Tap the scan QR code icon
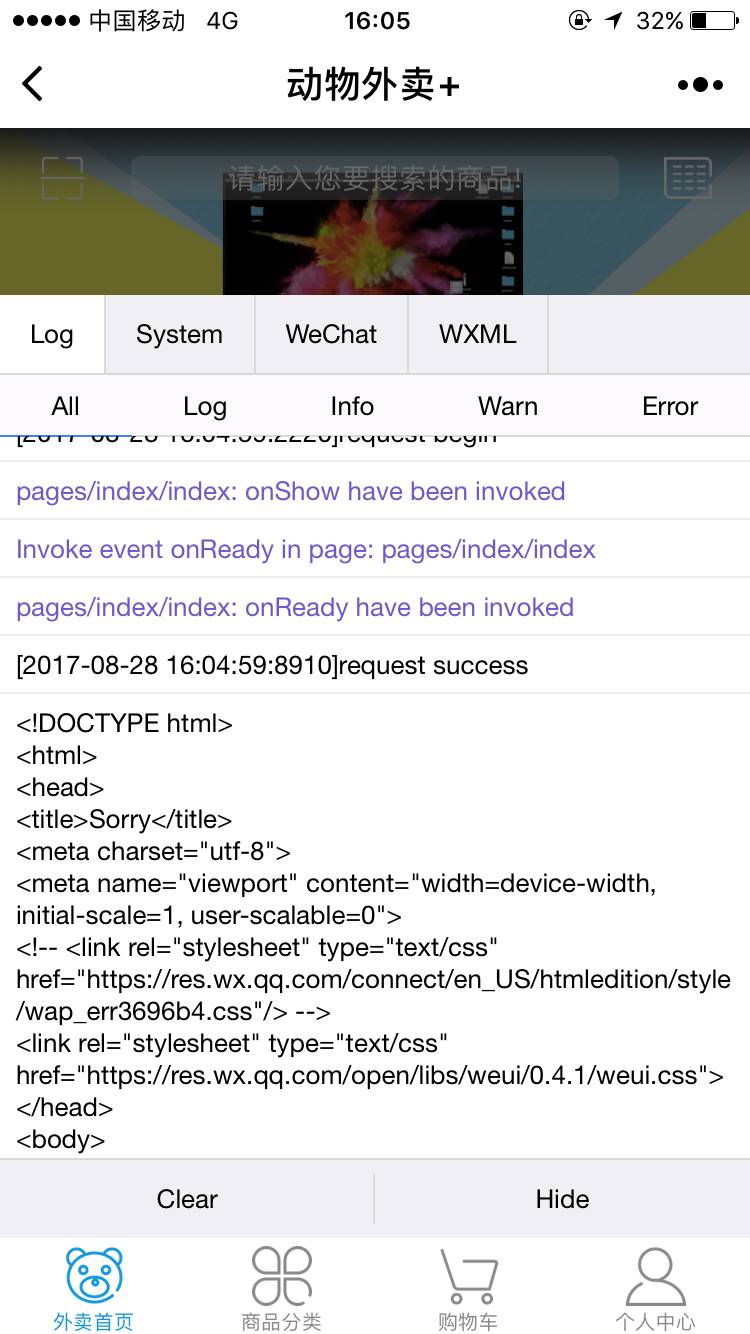The height and width of the screenshot is (1334, 750). point(62,178)
